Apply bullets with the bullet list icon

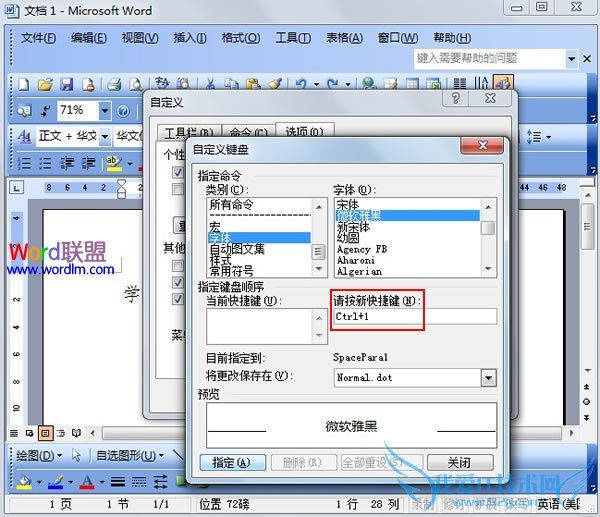(x=45, y=163)
